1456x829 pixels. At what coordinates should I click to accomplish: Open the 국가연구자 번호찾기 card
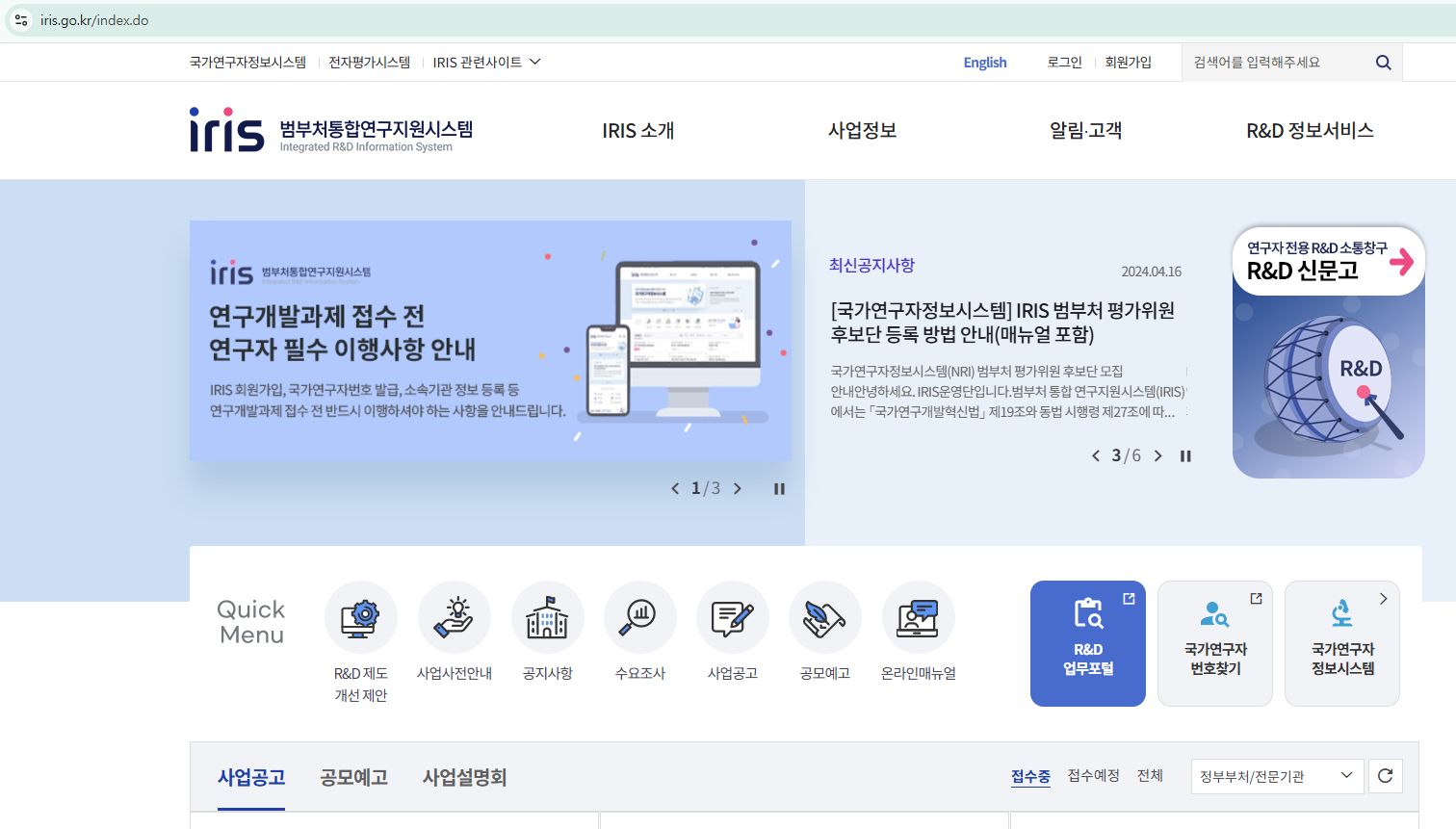pyautogui.click(x=1215, y=643)
